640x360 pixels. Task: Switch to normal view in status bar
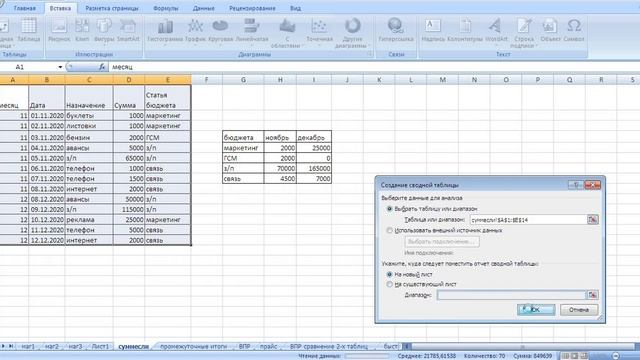(565, 356)
